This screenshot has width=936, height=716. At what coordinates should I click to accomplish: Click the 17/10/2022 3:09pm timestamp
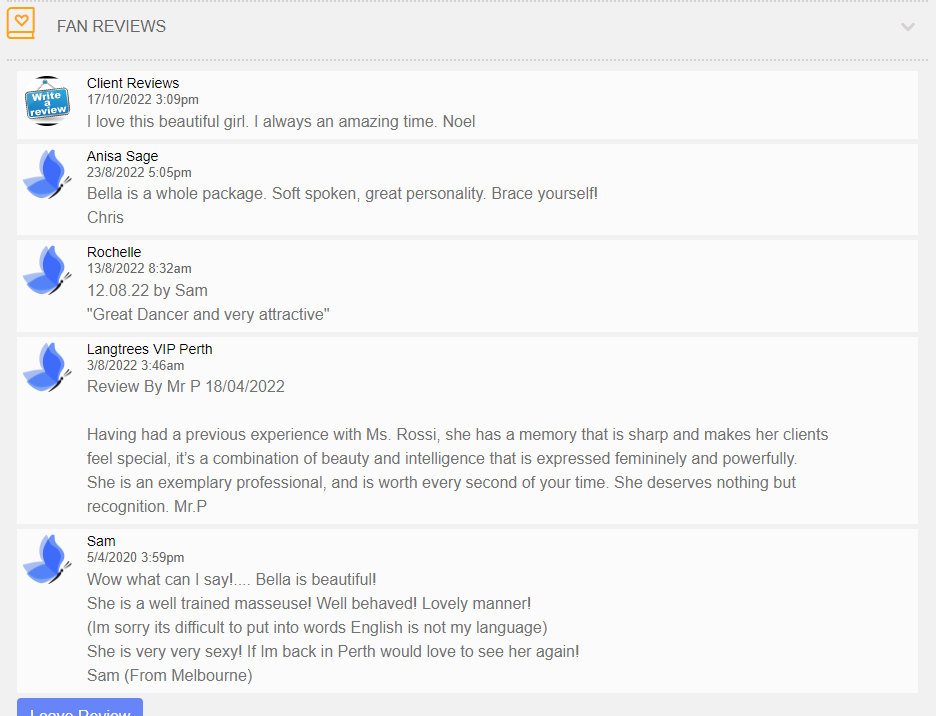143,100
